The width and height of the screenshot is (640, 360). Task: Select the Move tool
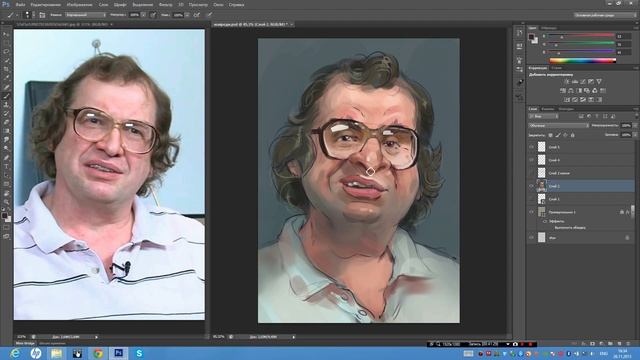pos(6,34)
